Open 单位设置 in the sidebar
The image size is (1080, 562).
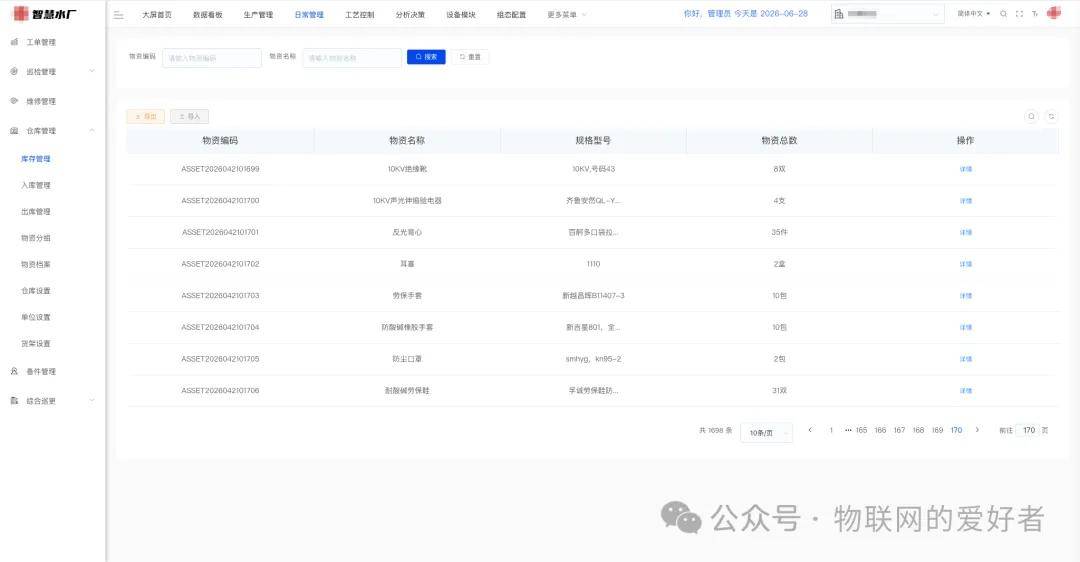coord(35,317)
